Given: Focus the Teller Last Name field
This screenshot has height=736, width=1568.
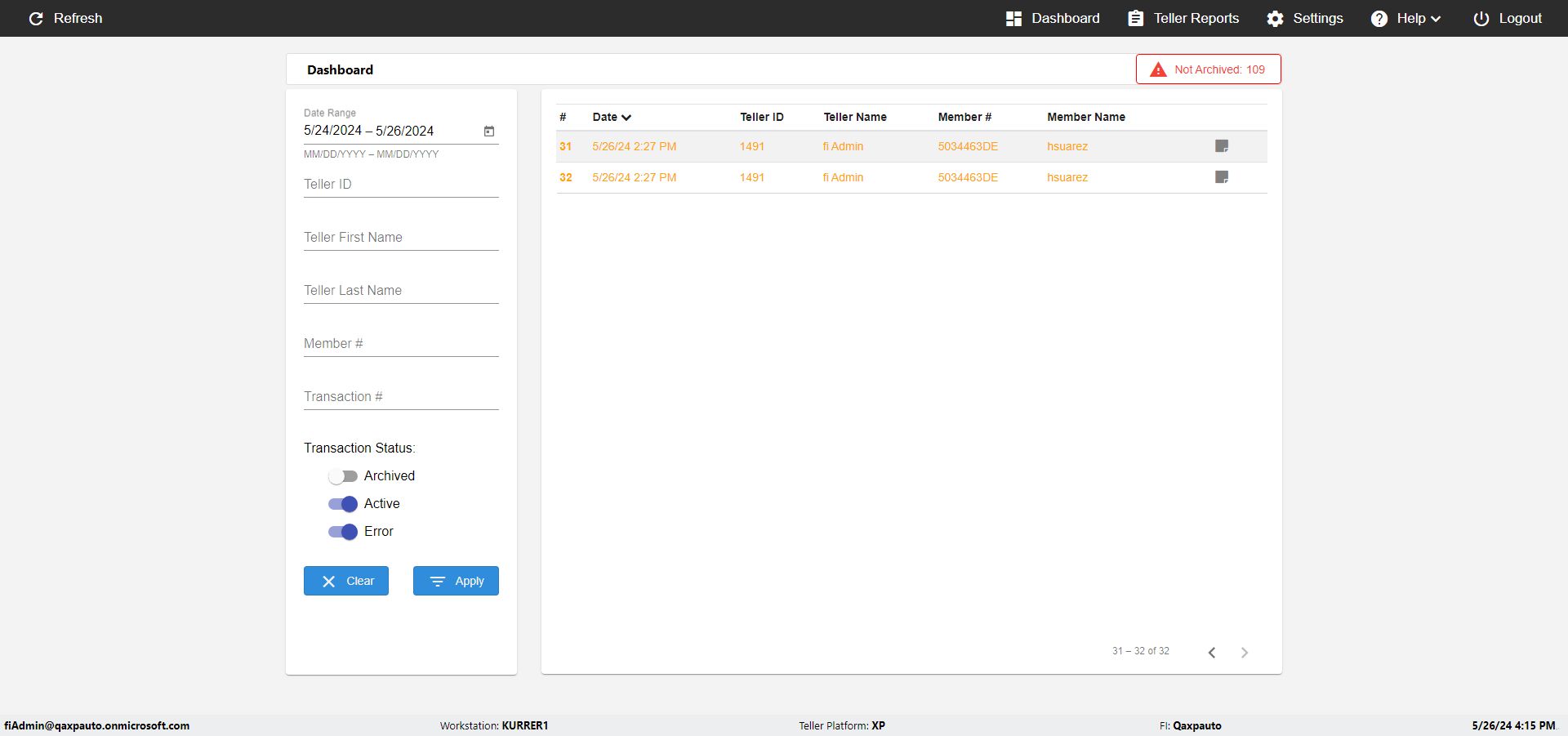Looking at the screenshot, I should tap(401, 291).
